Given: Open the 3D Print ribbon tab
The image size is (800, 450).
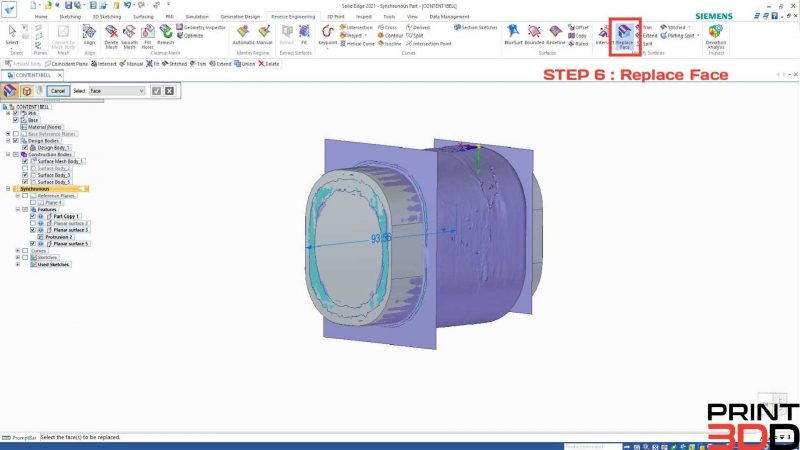Looking at the screenshot, I should [336, 17].
